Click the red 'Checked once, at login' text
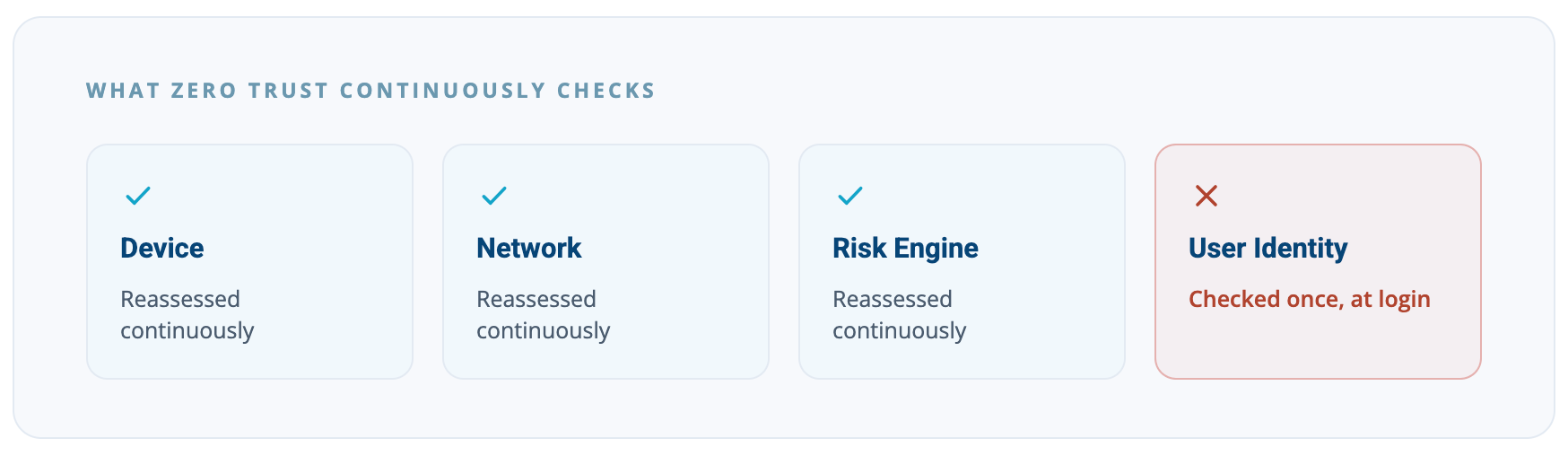Viewport: 1568px width, 456px height. tap(1310, 299)
